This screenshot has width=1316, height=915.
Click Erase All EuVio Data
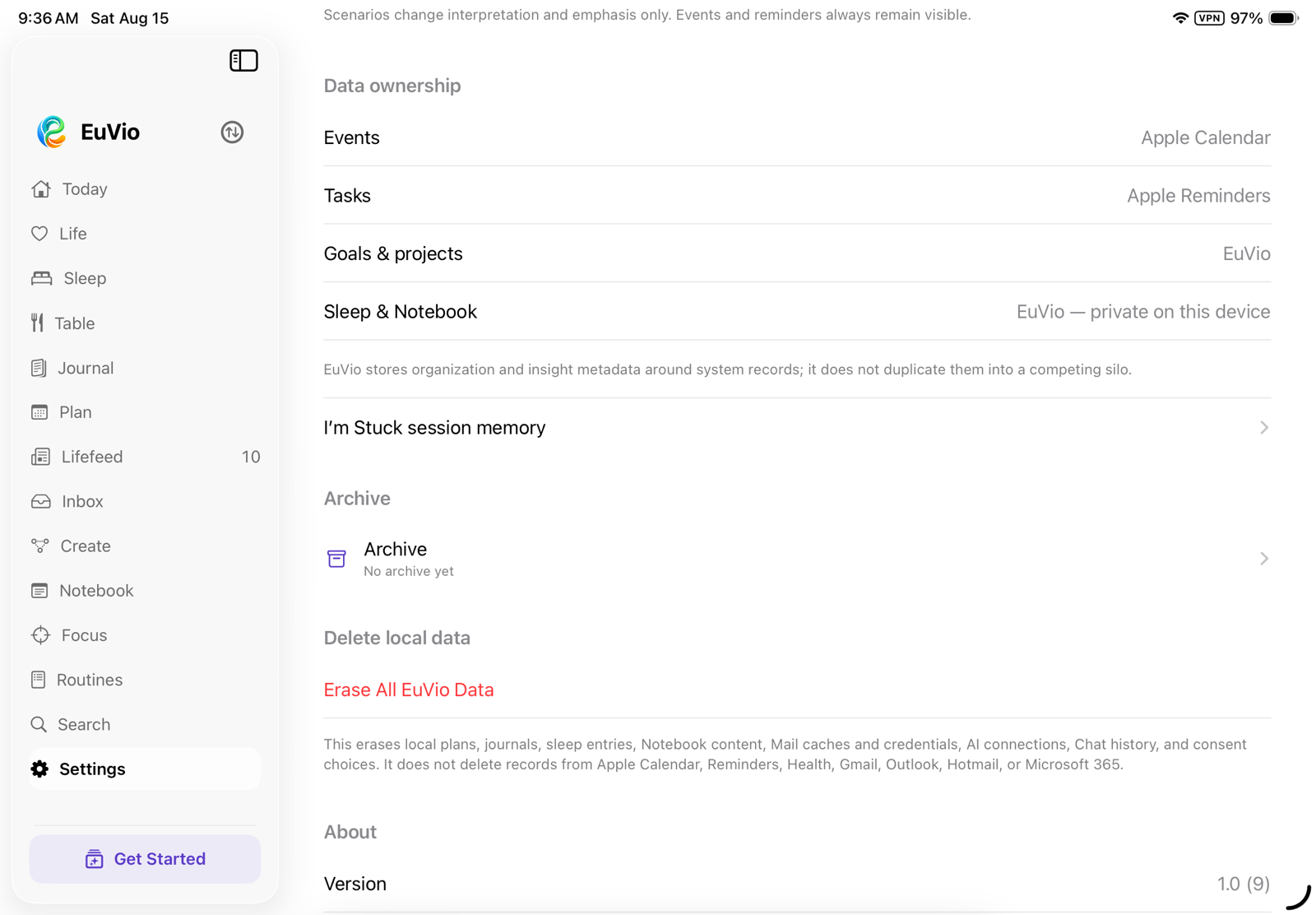[409, 690]
